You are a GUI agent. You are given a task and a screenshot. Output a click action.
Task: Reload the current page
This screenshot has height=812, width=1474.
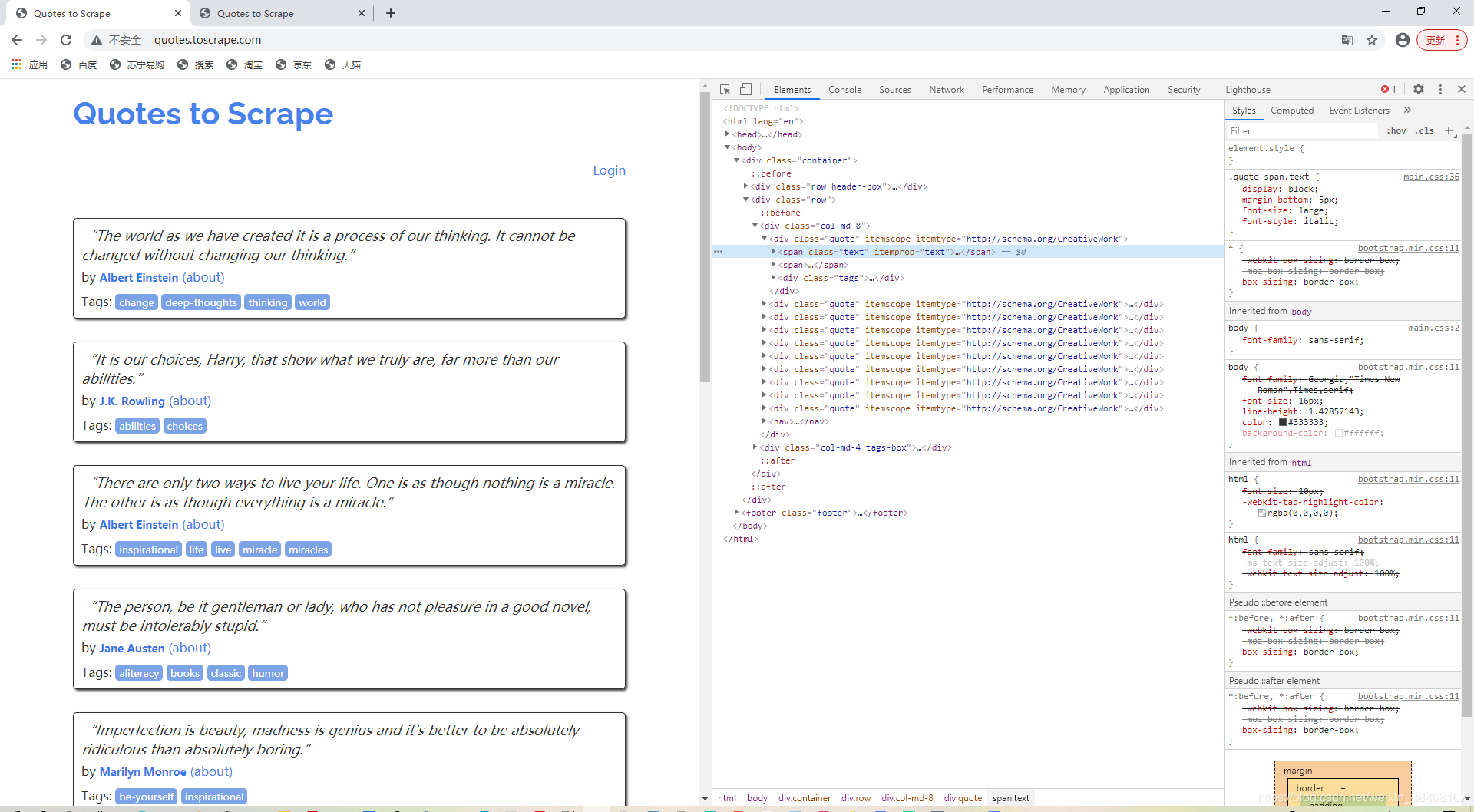66,40
